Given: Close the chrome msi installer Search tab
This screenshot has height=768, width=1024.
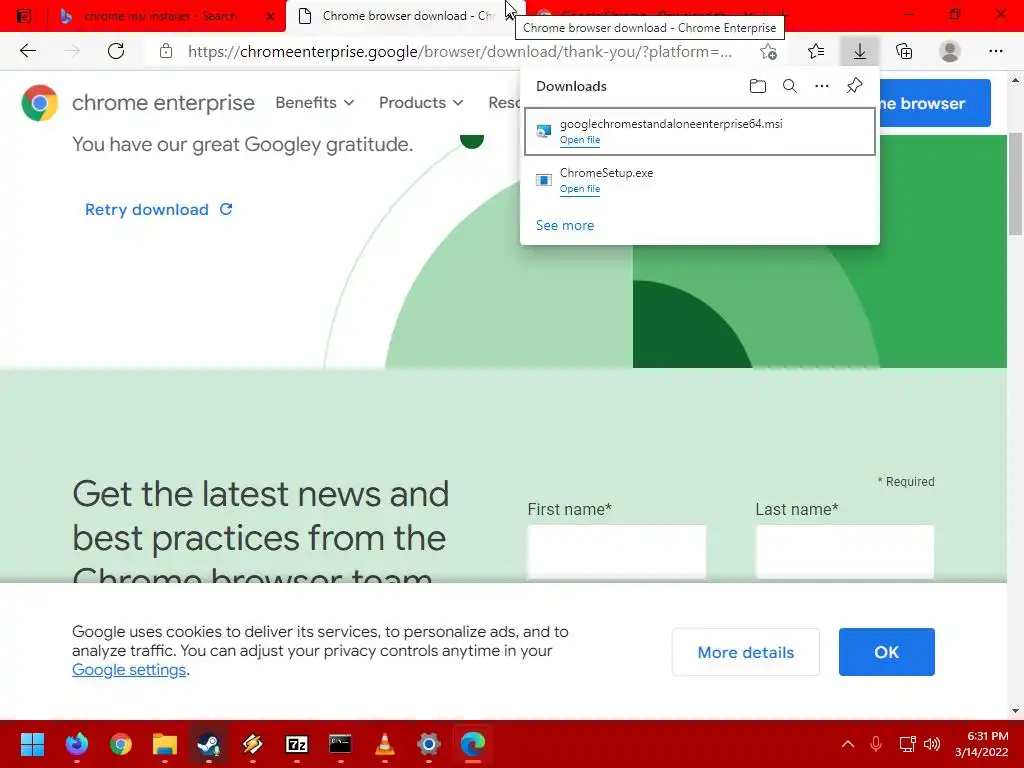Looking at the screenshot, I should point(270,16).
